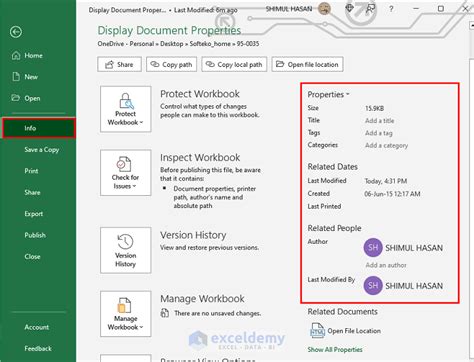
Task: Click the Author name SHIMUL HASAN
Action: pos(414,248)
